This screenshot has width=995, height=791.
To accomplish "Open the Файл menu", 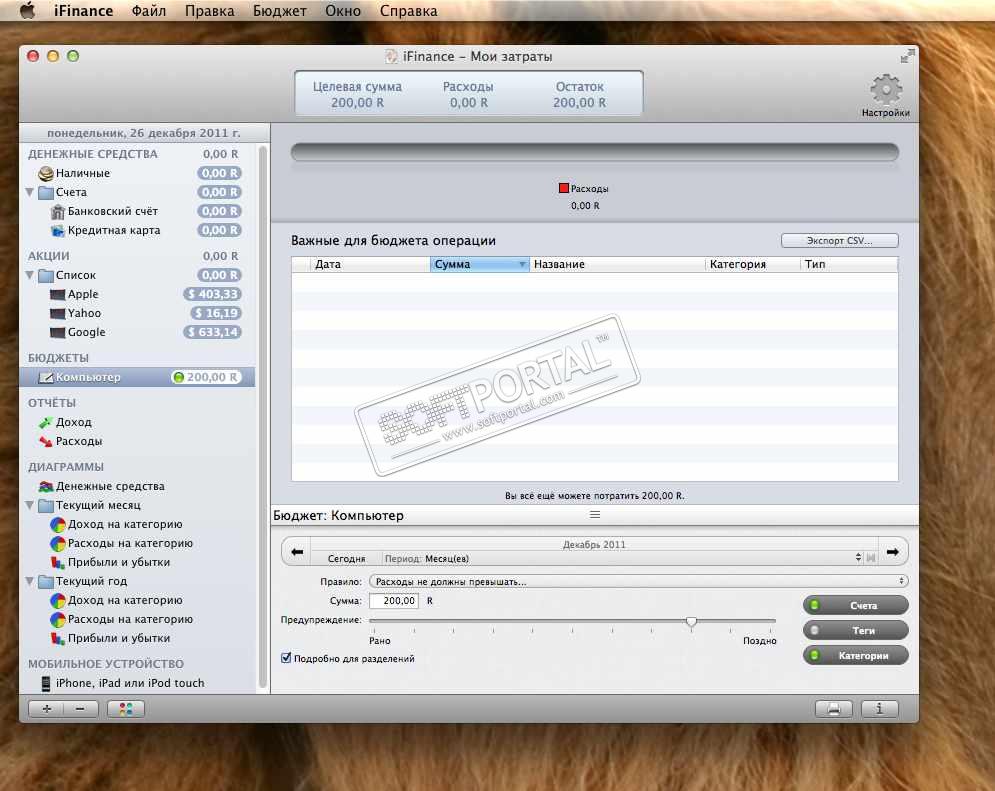I will 148,11.
